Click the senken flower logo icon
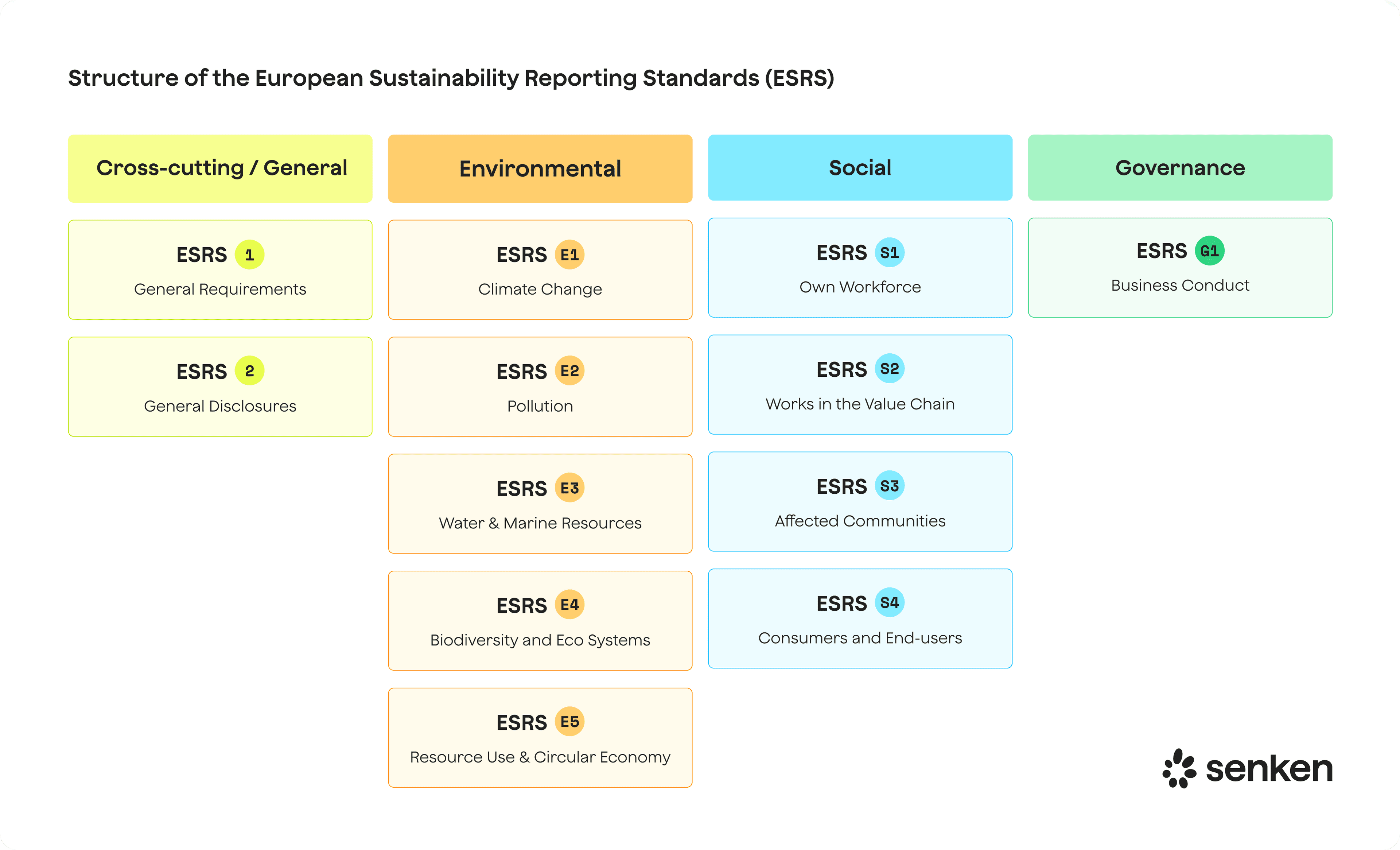Screen dimensions: 1400x850 pos(1179,768)
